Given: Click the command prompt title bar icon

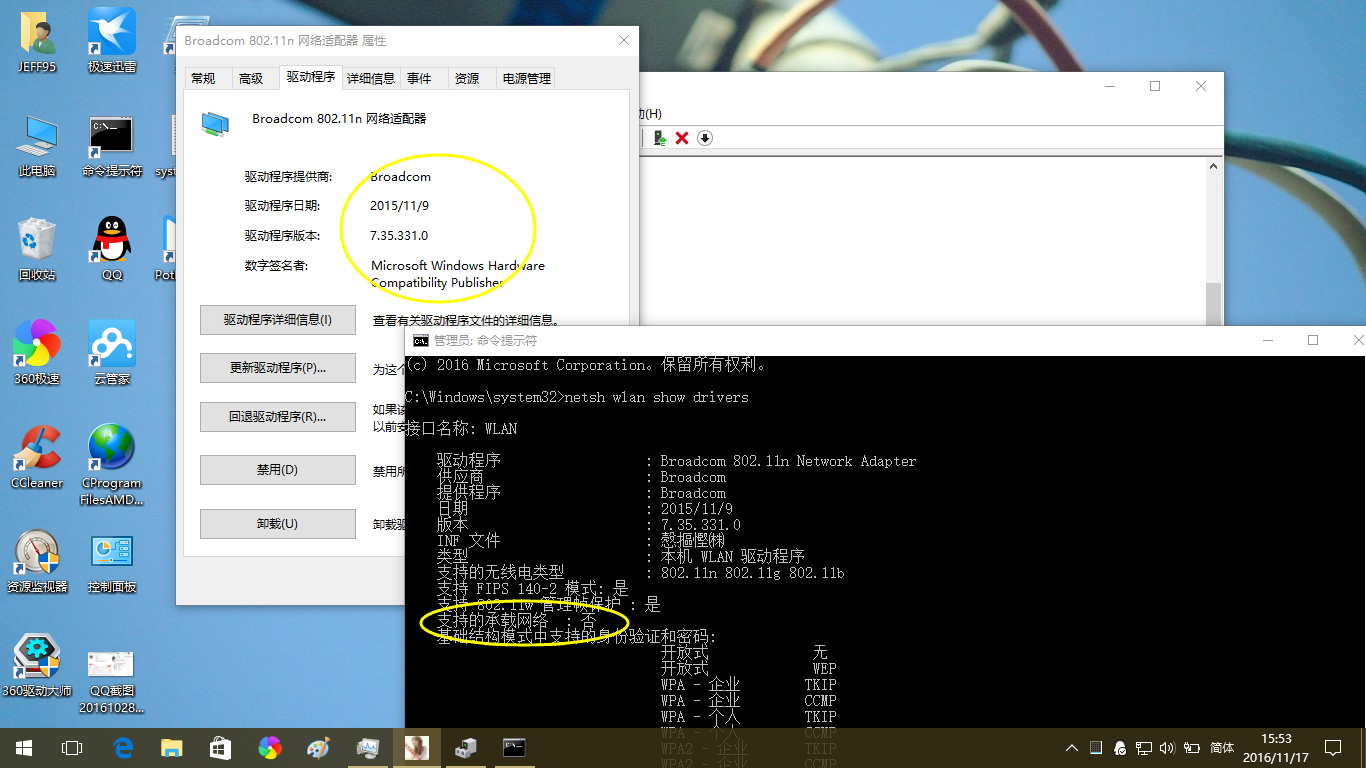Looking at the screenshot, I should (421, 340).
